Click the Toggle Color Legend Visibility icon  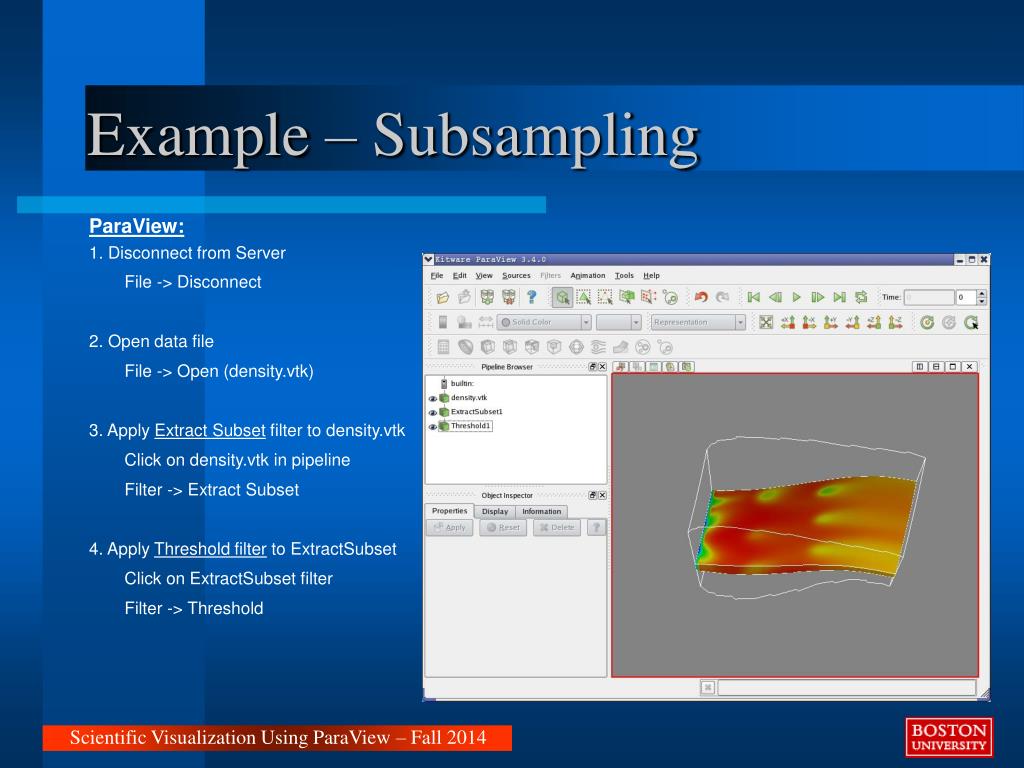click(443, 322)
